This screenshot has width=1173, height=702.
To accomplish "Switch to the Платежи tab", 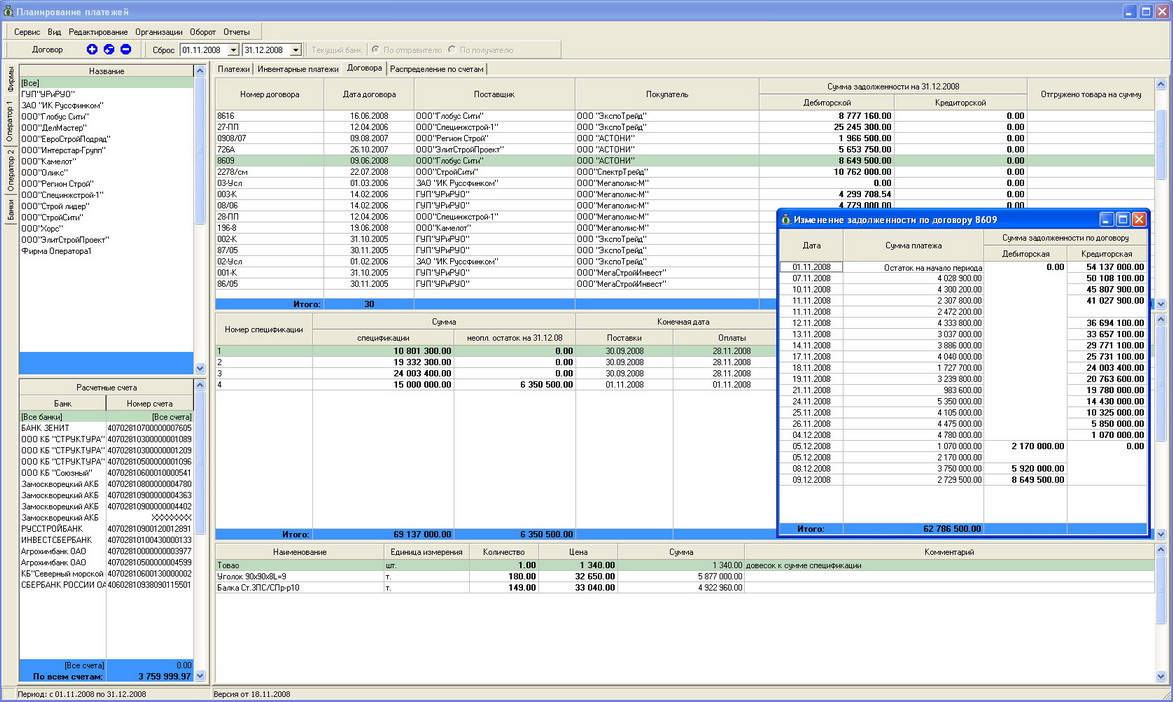I will click(x=233, y=69).
